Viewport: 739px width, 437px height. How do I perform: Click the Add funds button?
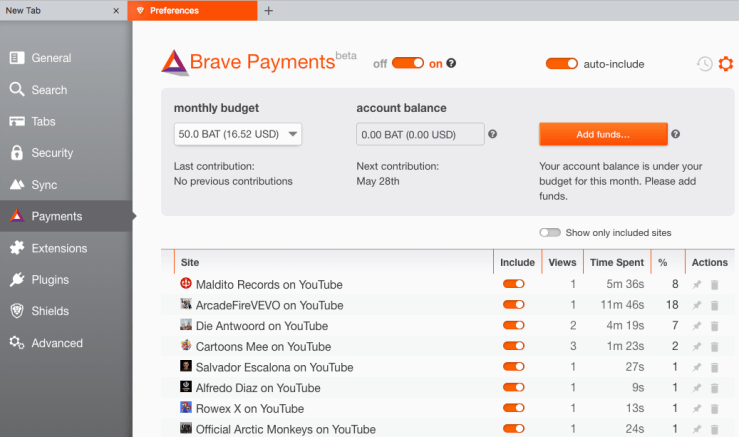(x=602, y=134)
